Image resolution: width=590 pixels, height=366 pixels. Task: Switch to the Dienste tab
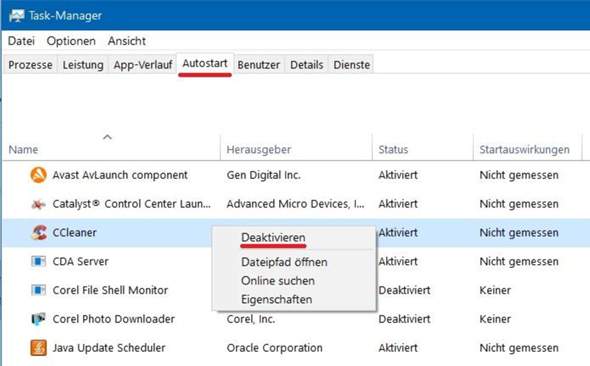click(x=352, y=65)
